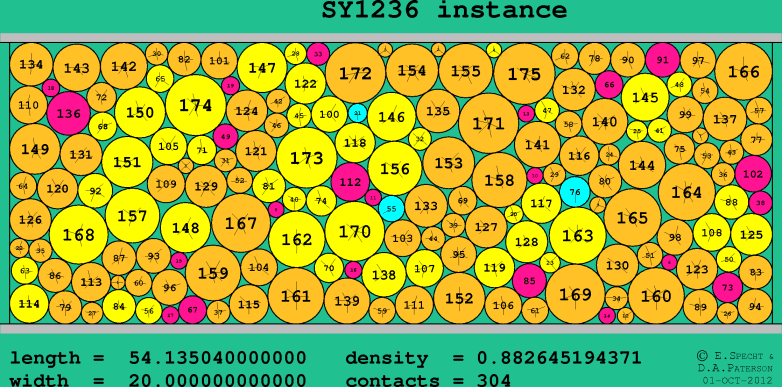Click the orange circle labeled 134
782x387 pixels.
[31, 64]
